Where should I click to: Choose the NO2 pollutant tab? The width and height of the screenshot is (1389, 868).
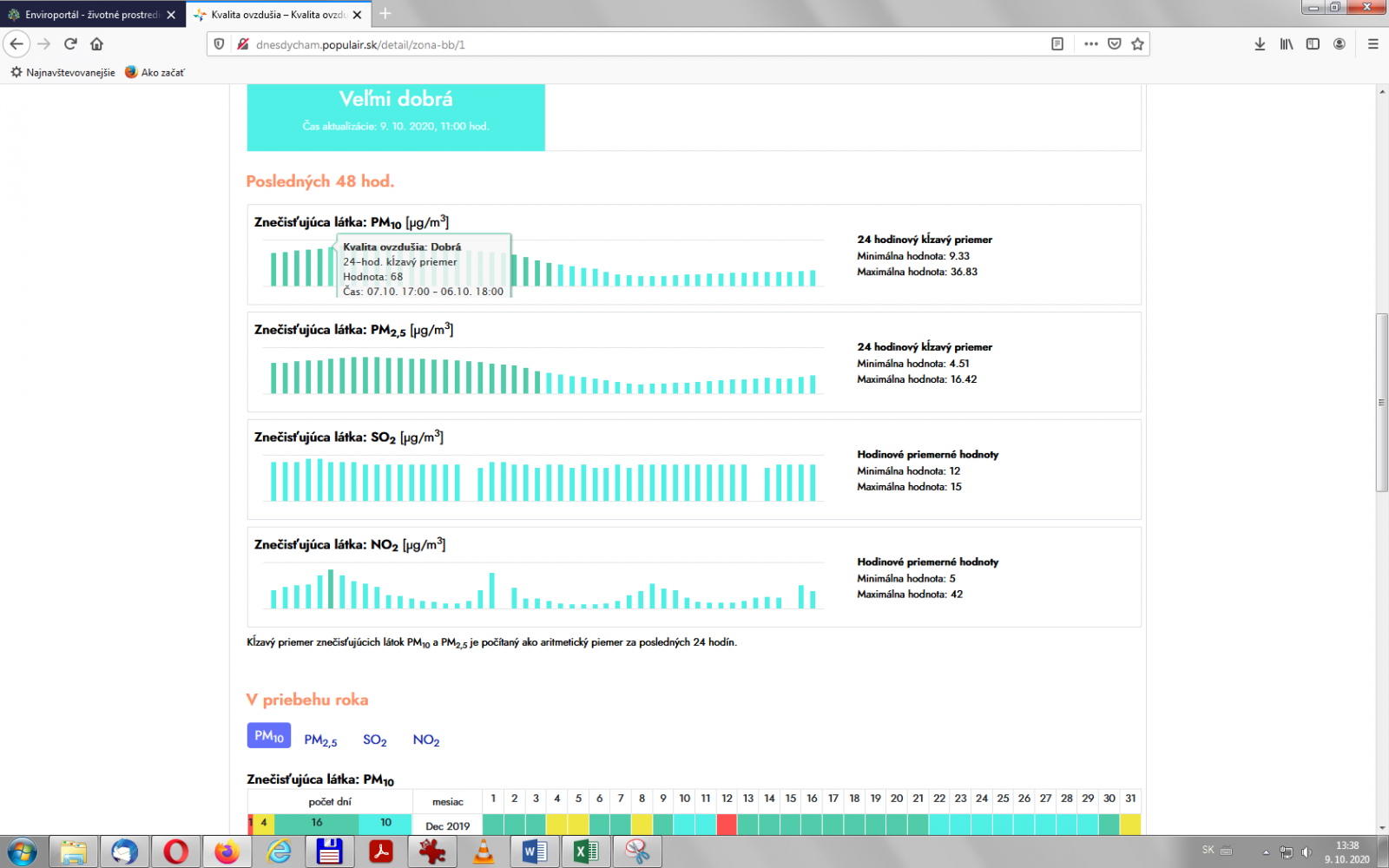click(x=426, y=740)
